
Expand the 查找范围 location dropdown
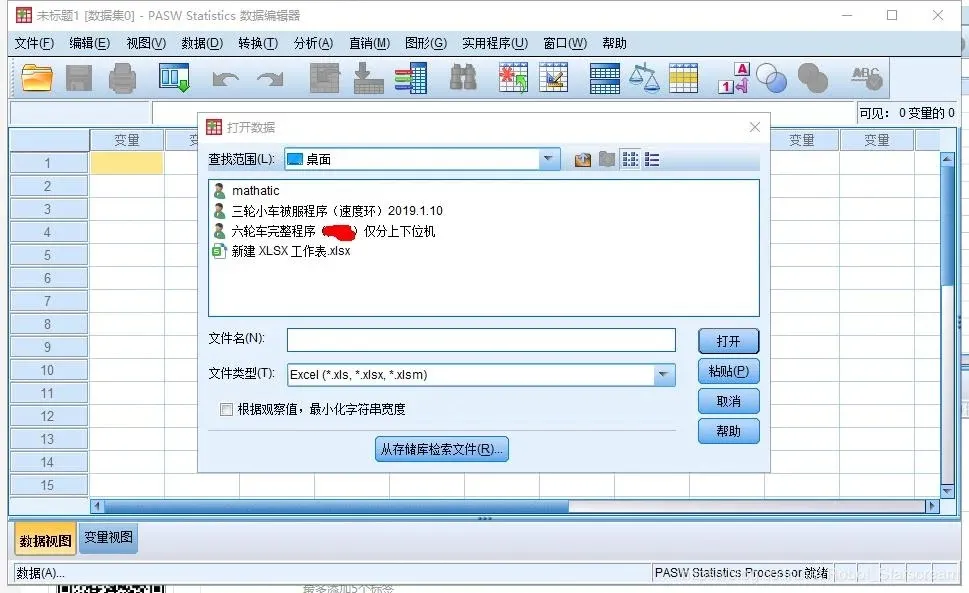pos(548,159)
